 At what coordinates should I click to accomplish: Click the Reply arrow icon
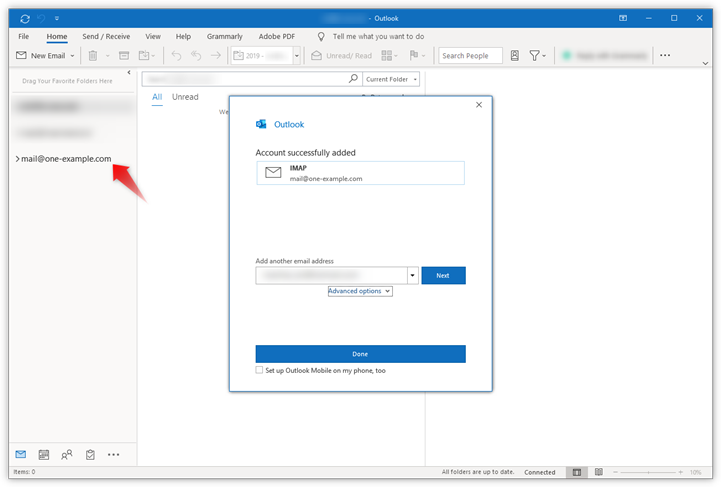(x=177, y=56)
